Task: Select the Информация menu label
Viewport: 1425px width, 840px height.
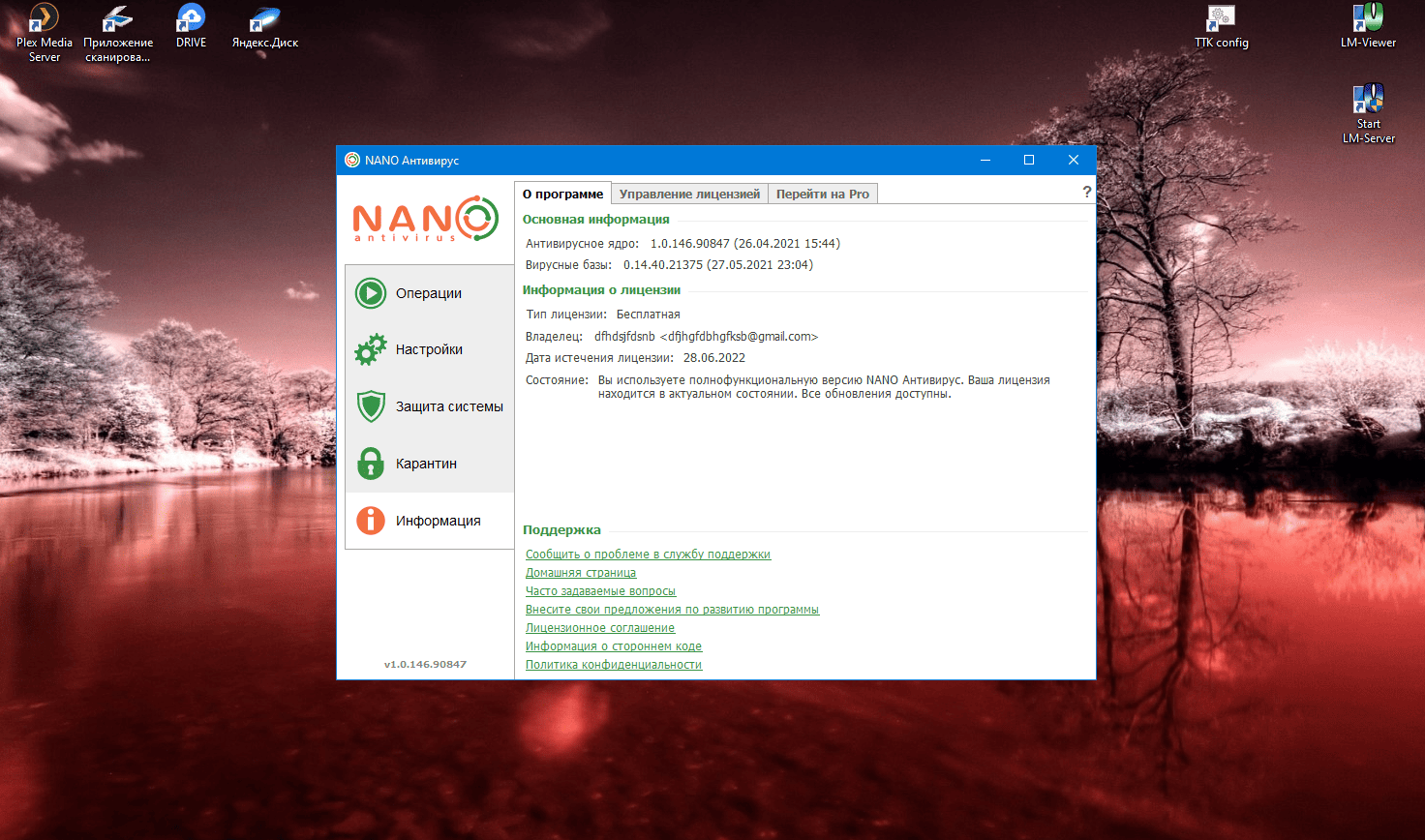Action: [438, 521]
